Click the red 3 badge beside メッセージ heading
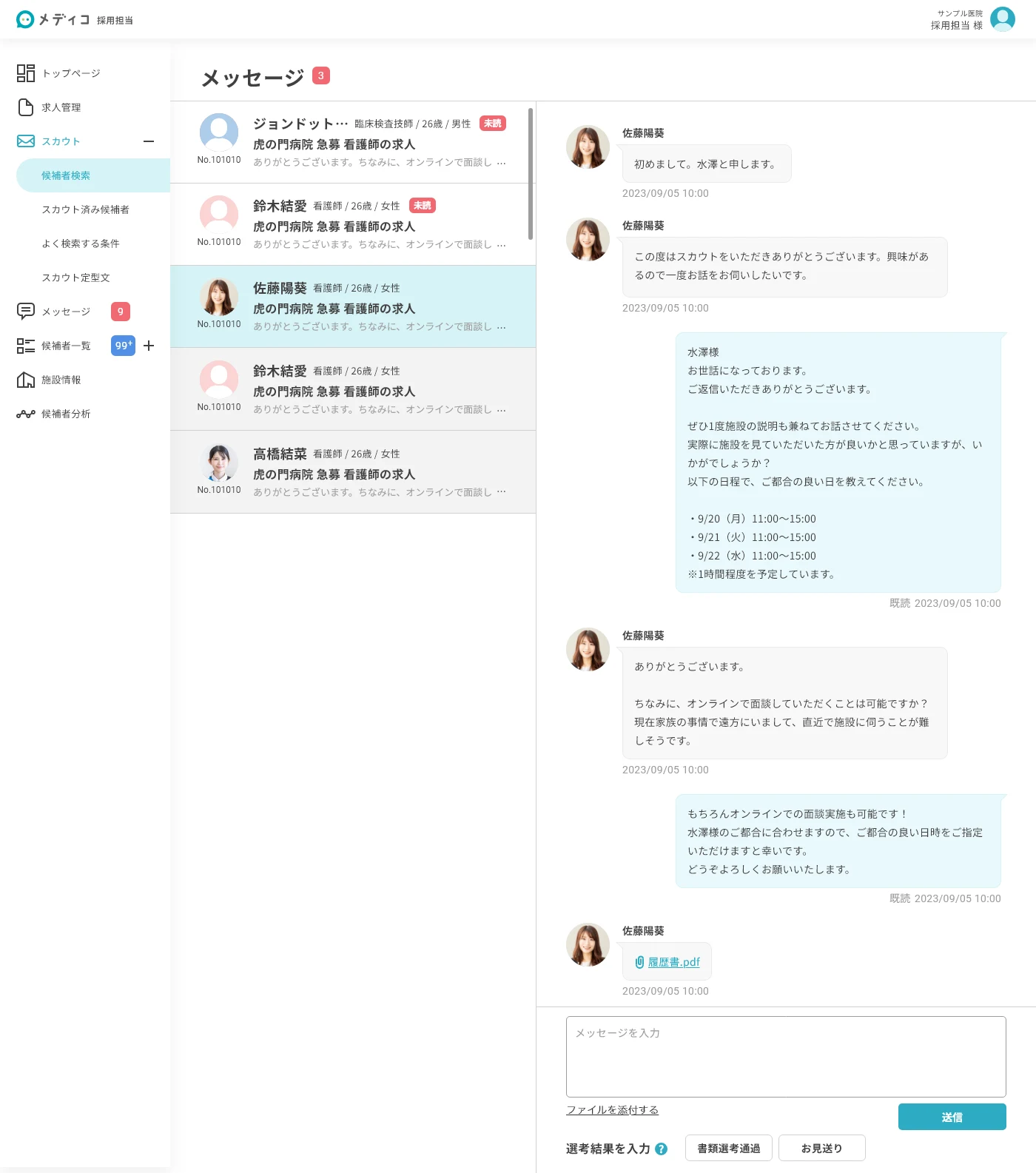 pos(321,75)
